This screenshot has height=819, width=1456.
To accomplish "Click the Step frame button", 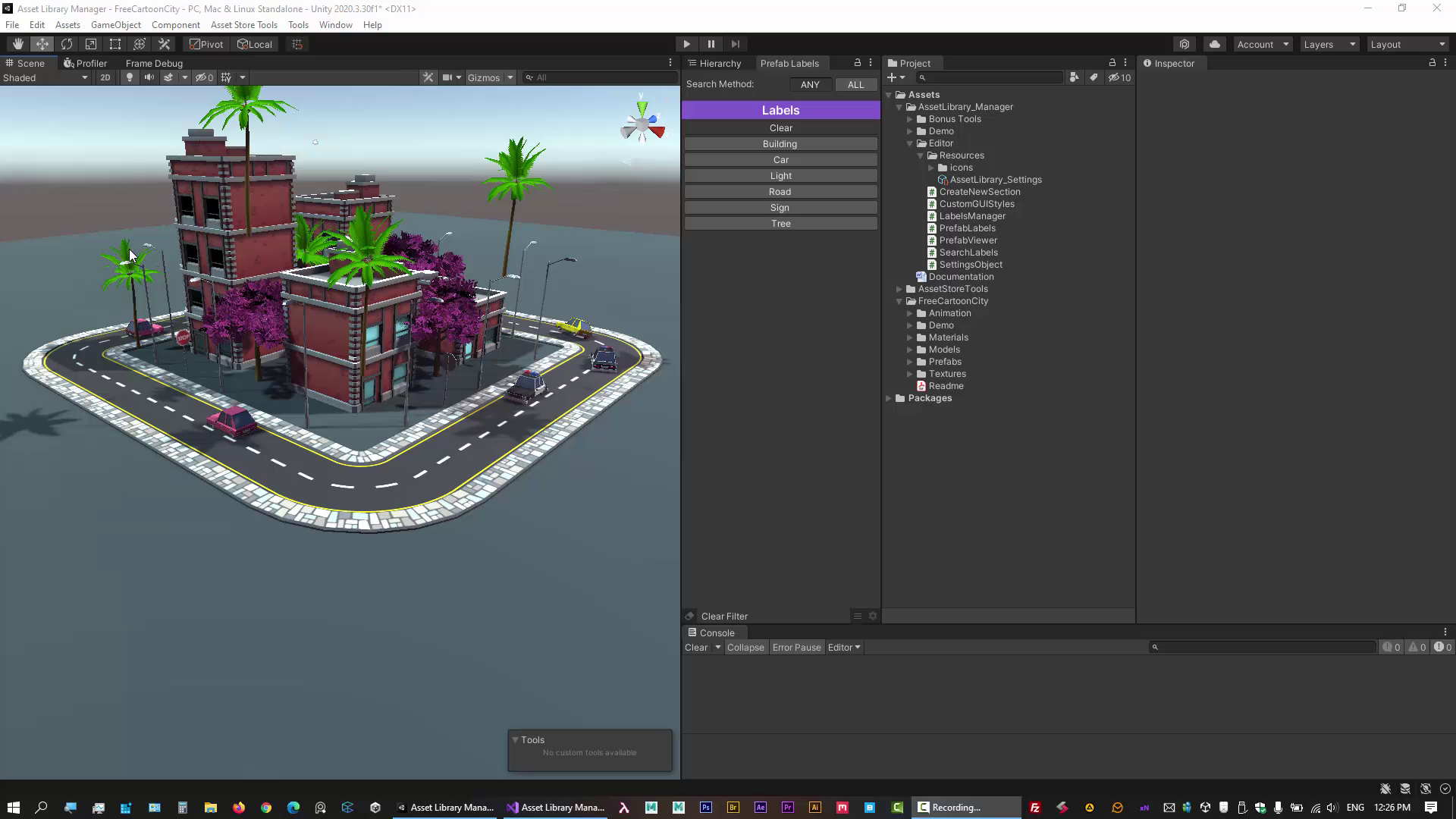I will [736, 44].
